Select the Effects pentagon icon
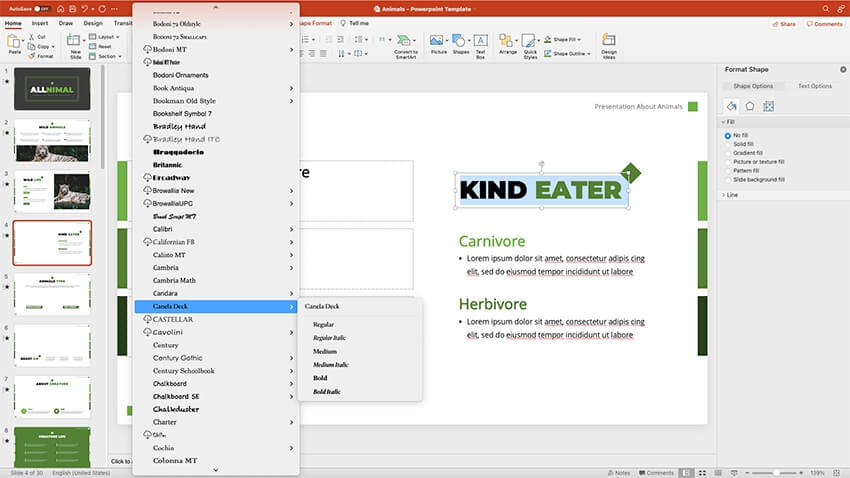 tap(750, 106)
